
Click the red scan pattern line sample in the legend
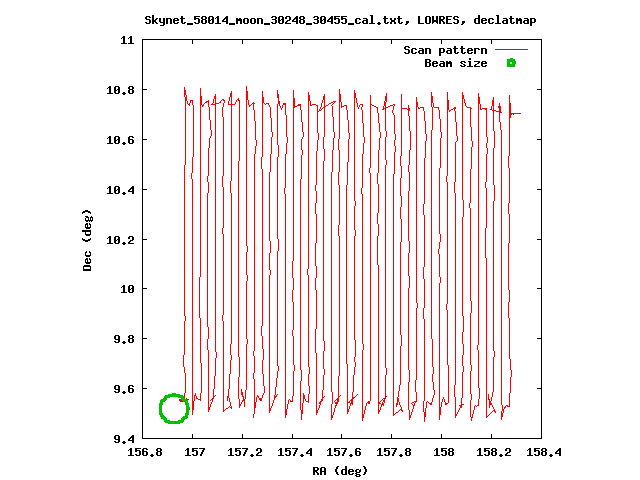[x=511, y=49]
